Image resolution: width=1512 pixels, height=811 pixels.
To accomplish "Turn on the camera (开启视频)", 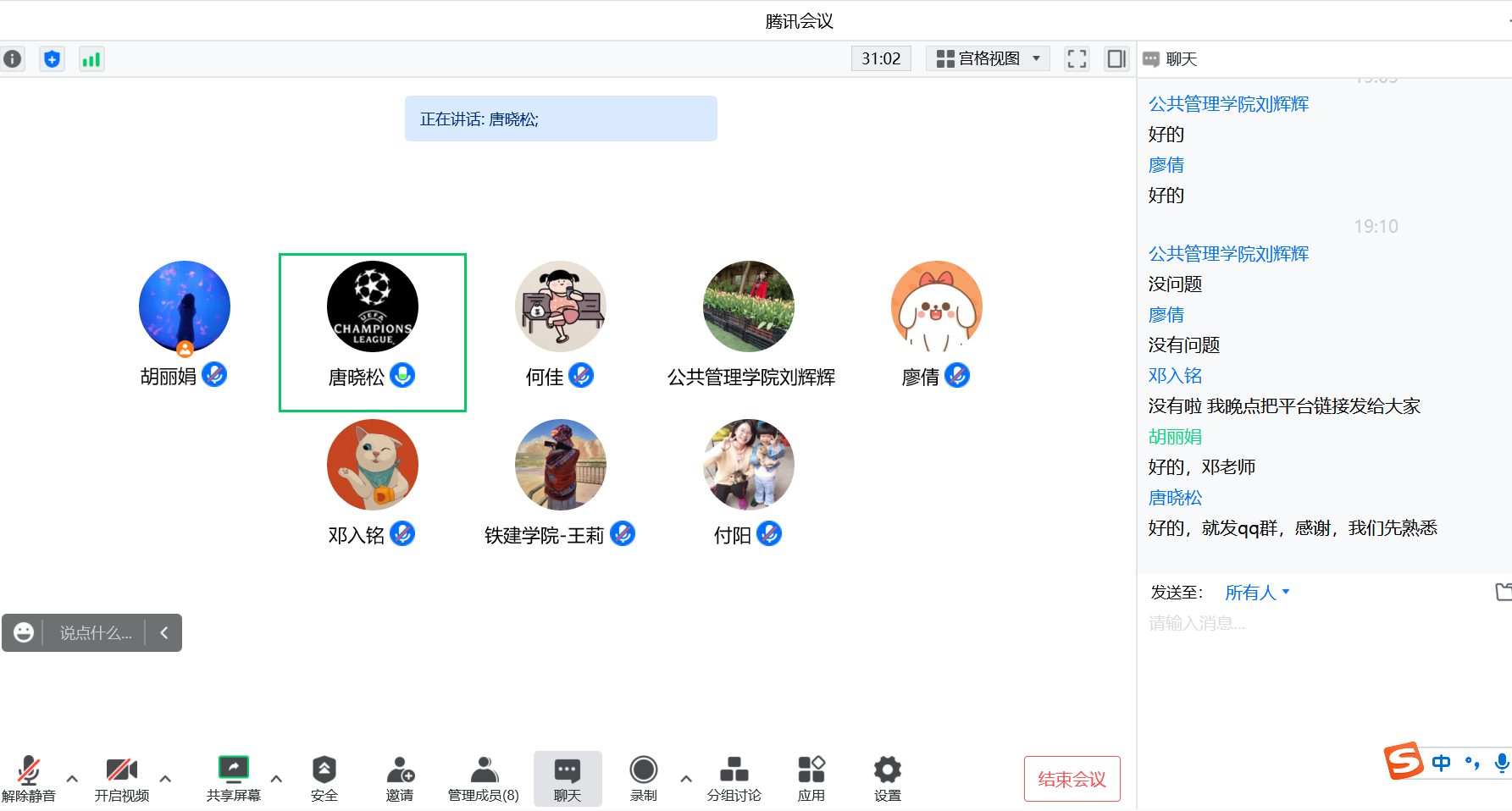I will click(122, 778).
